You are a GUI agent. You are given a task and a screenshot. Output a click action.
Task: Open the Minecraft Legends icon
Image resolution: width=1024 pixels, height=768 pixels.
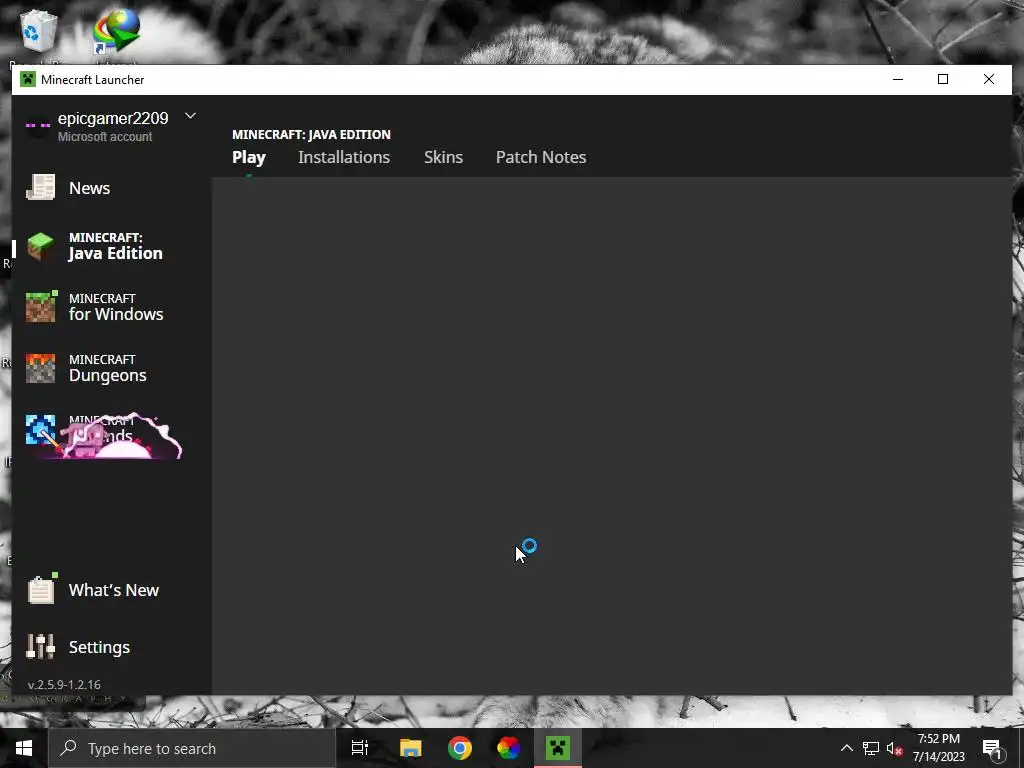40,430
